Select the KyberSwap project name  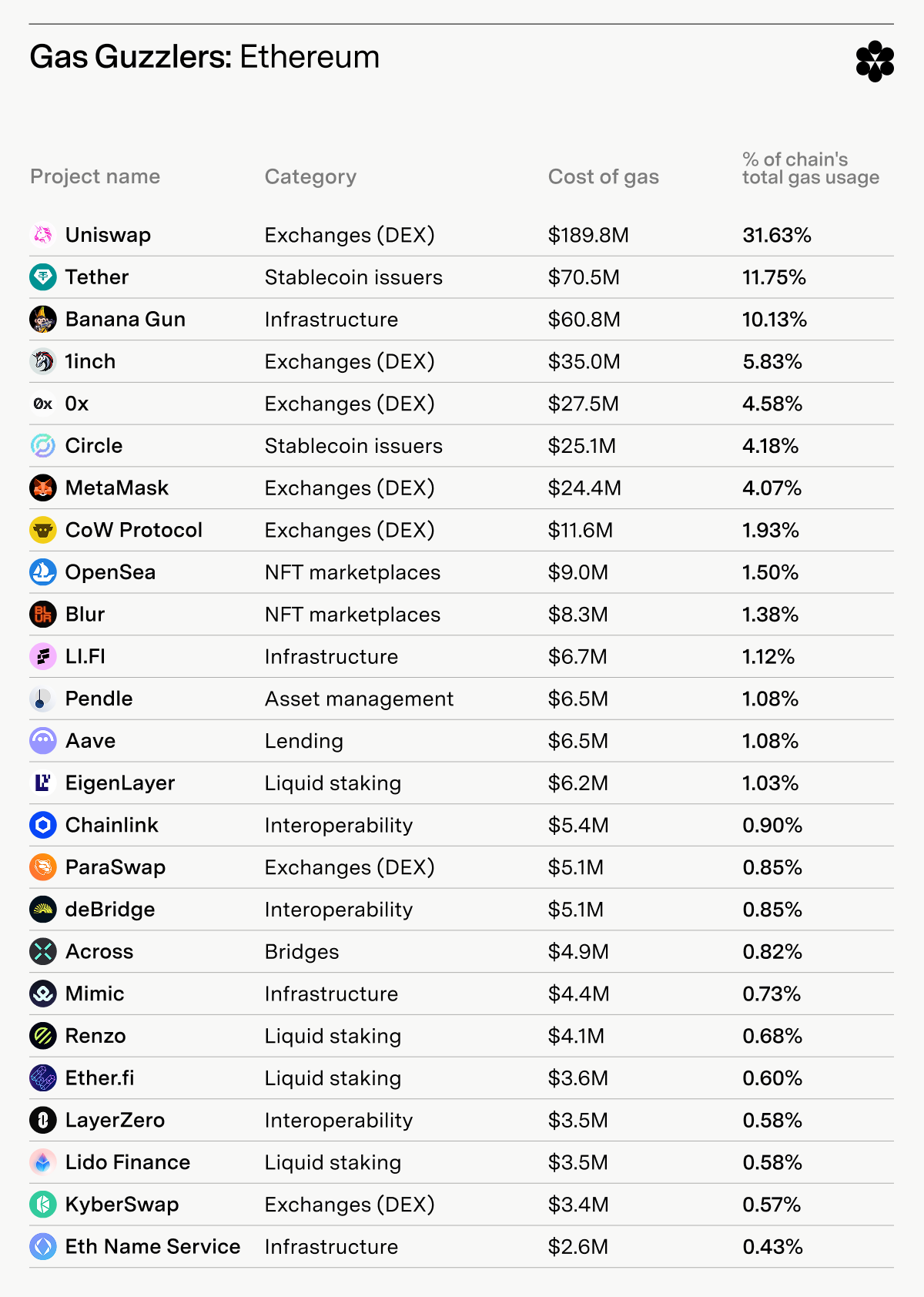(122, 1205)
